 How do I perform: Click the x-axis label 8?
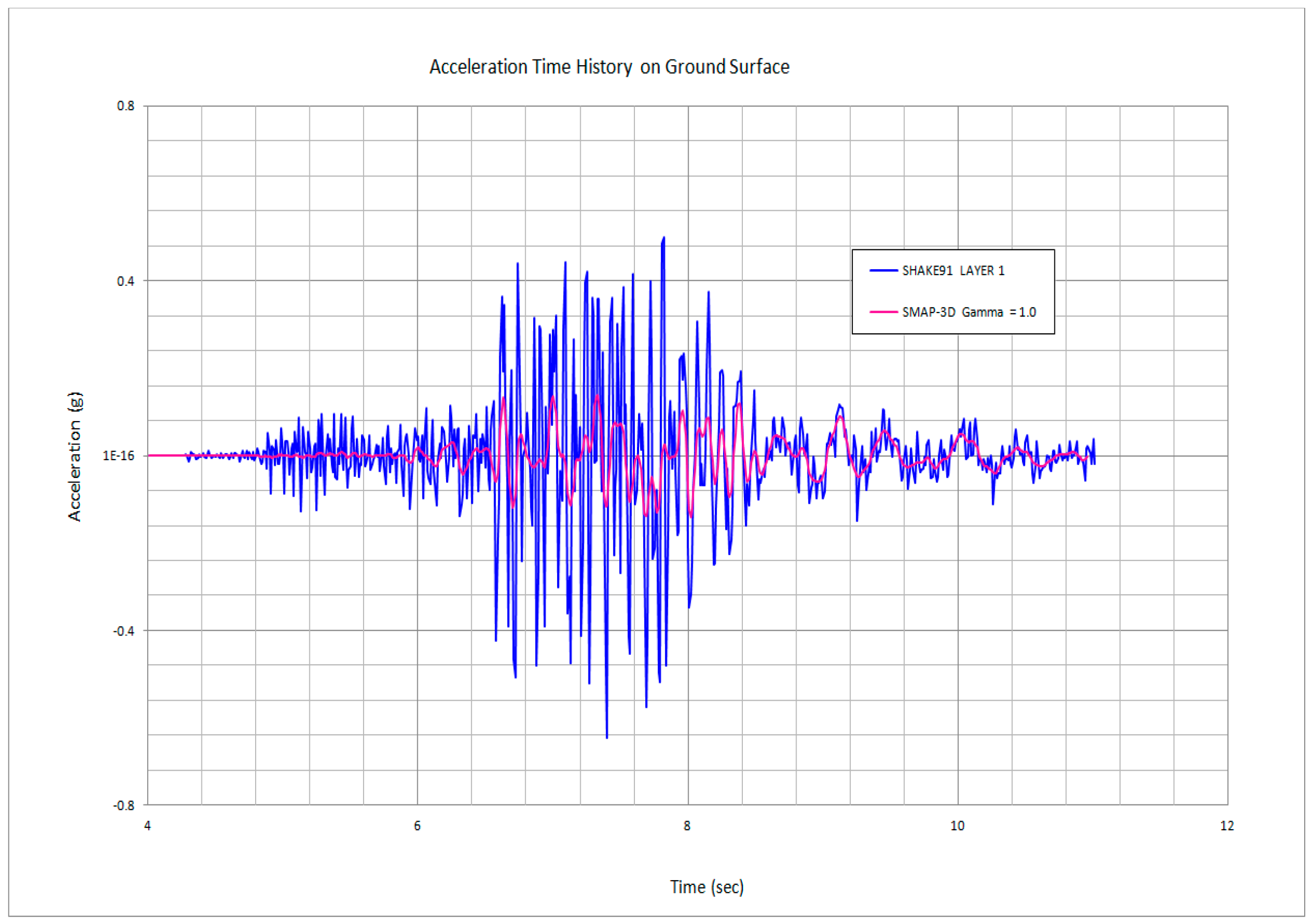688,826
